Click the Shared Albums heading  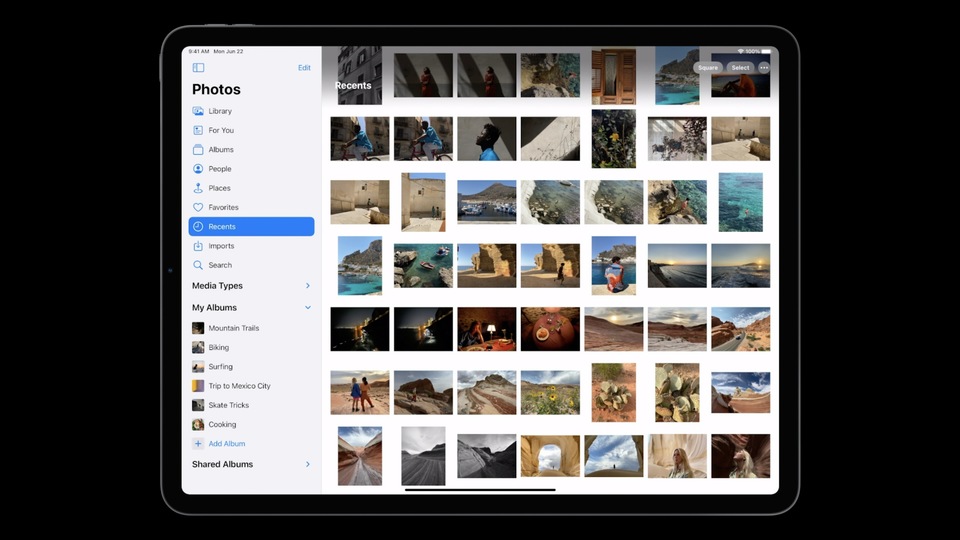(222, 464)
